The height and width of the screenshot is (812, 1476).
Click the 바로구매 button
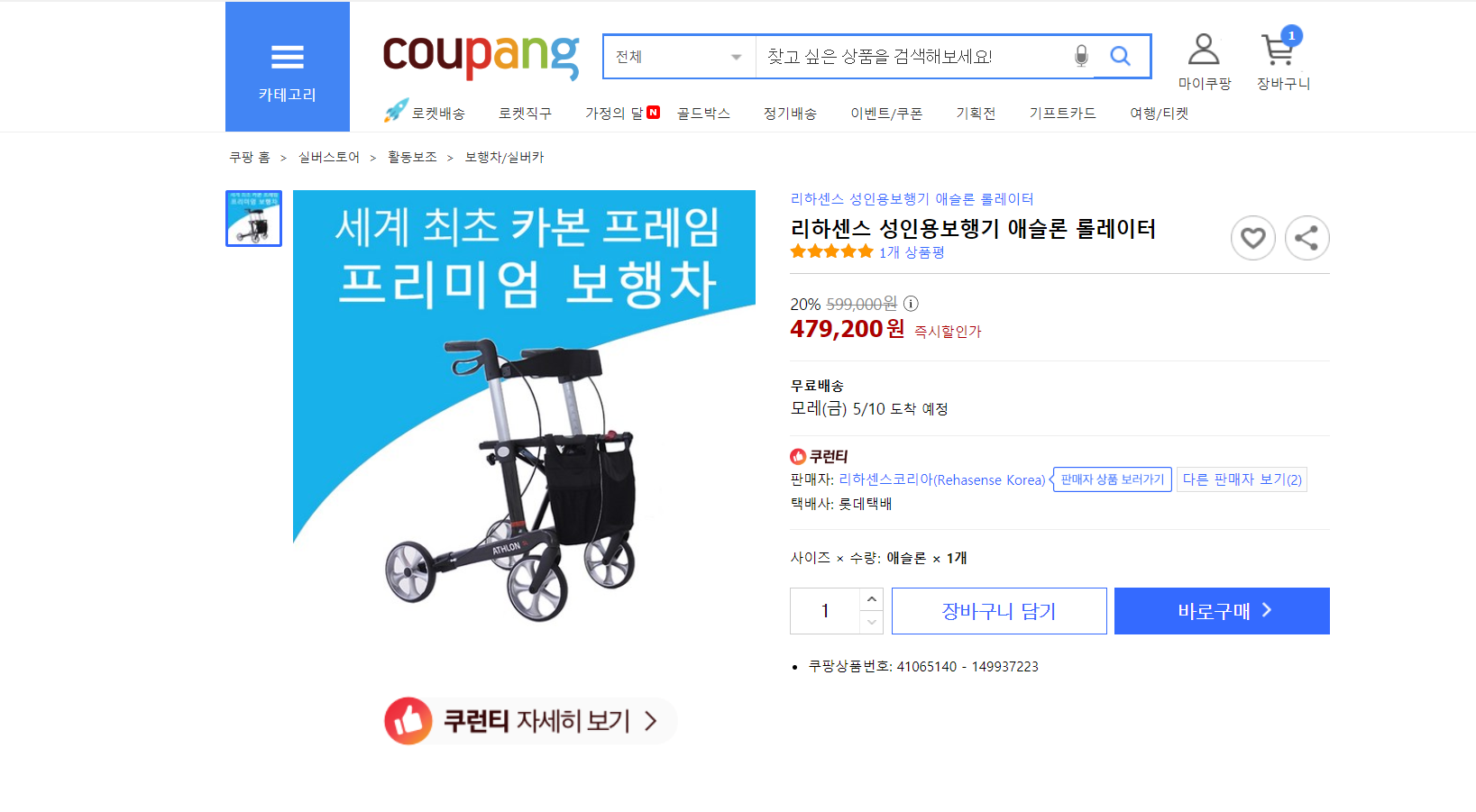point(1221,611)
